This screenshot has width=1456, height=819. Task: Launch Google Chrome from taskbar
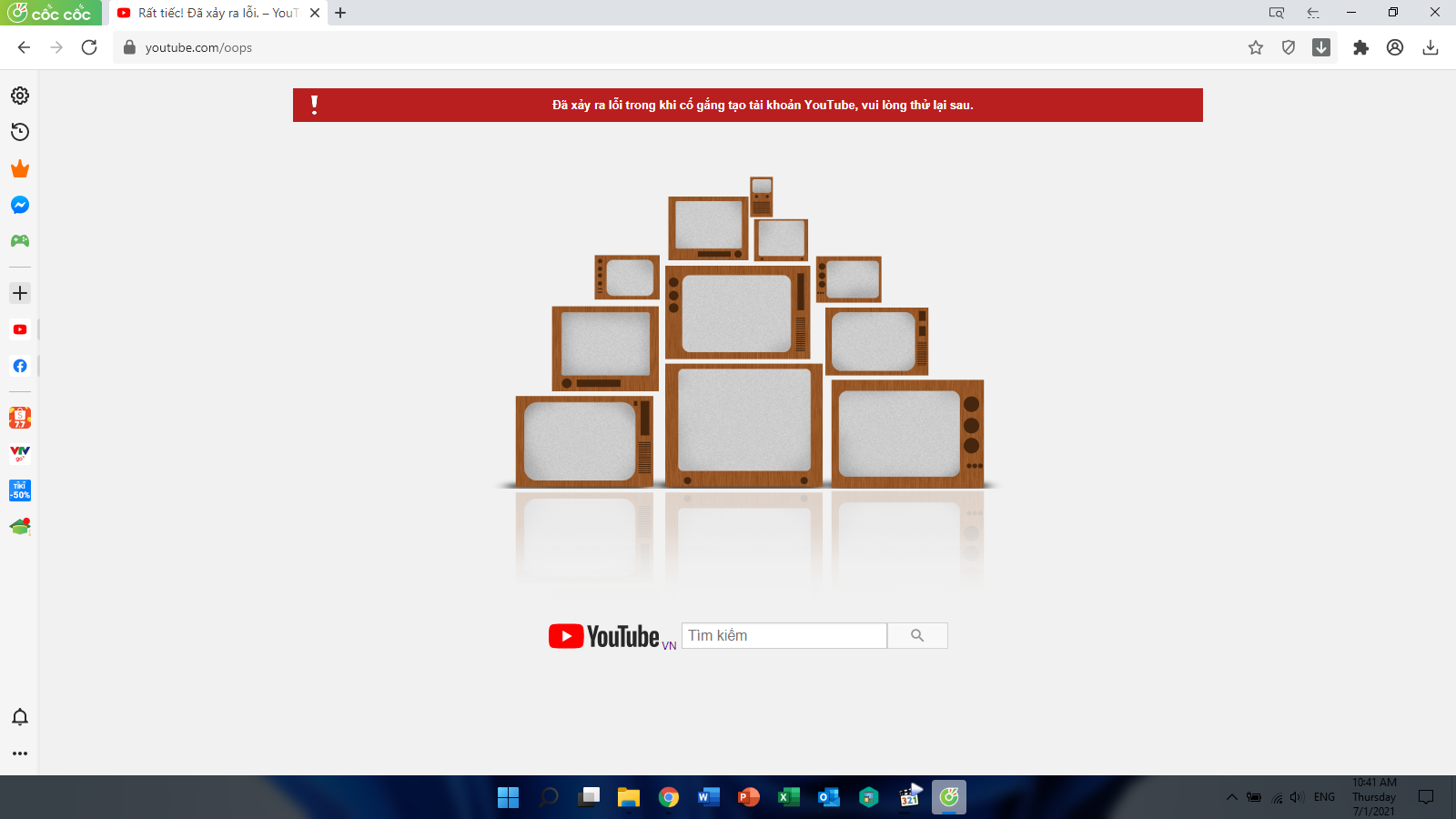point(669,797)
